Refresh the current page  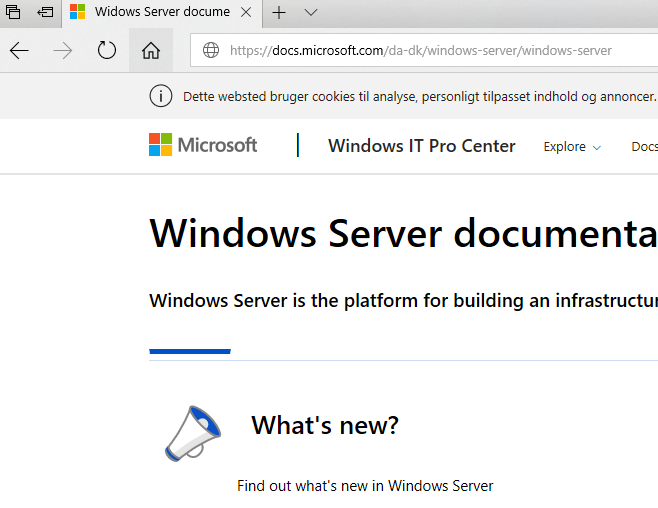107,50
